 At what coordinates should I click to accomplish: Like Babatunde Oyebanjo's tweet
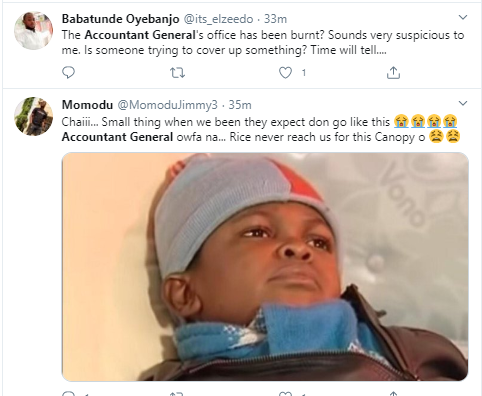click(x=285, y=73)
